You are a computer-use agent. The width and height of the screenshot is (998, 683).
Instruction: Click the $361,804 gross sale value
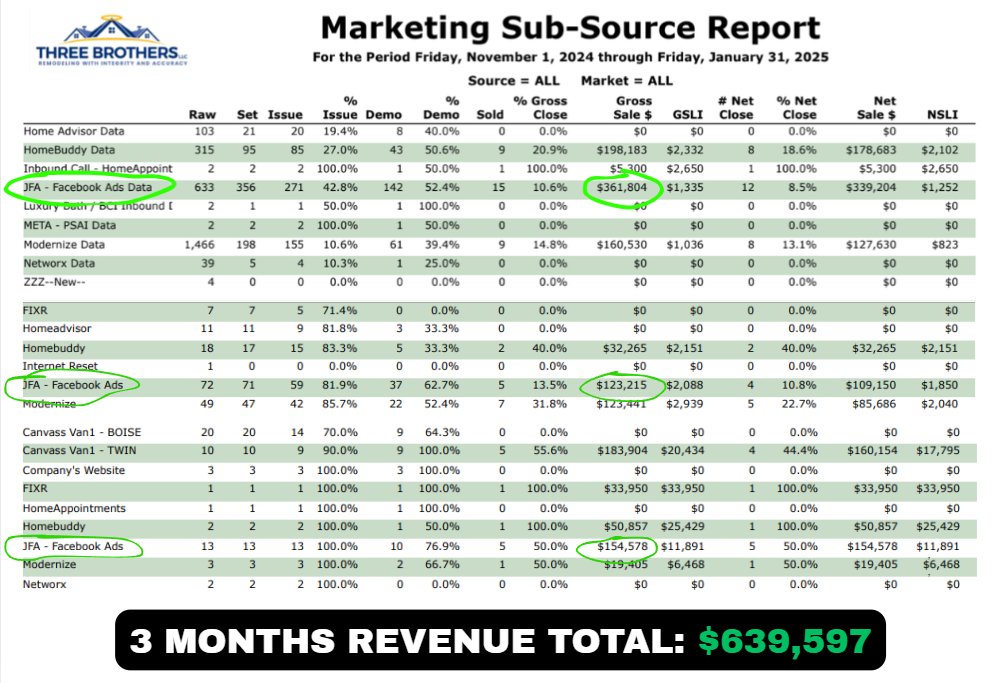(x=621, y=187)
